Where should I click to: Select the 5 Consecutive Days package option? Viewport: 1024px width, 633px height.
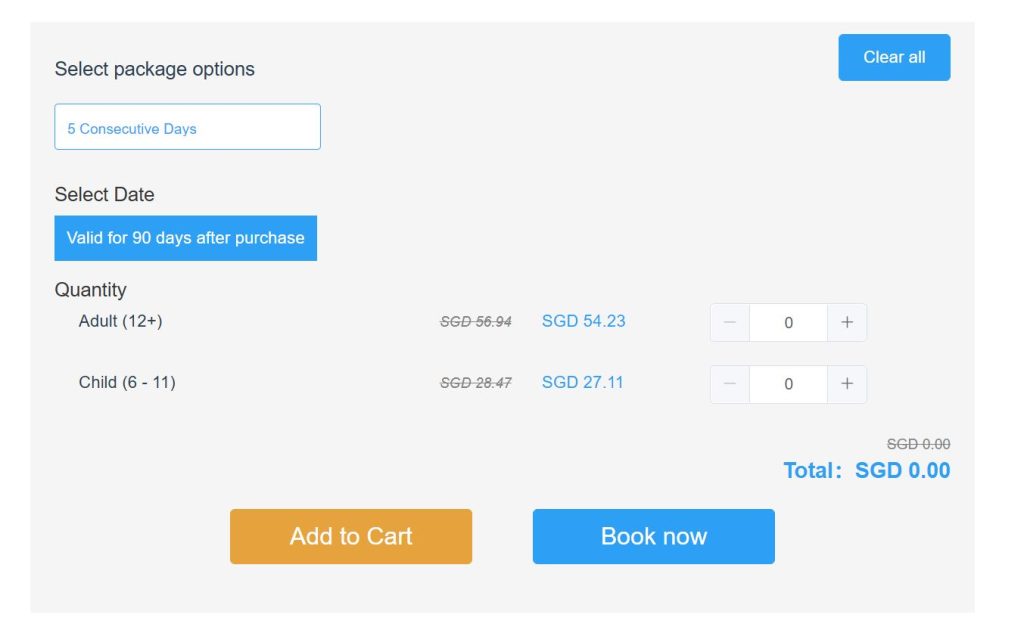point(187,127)
